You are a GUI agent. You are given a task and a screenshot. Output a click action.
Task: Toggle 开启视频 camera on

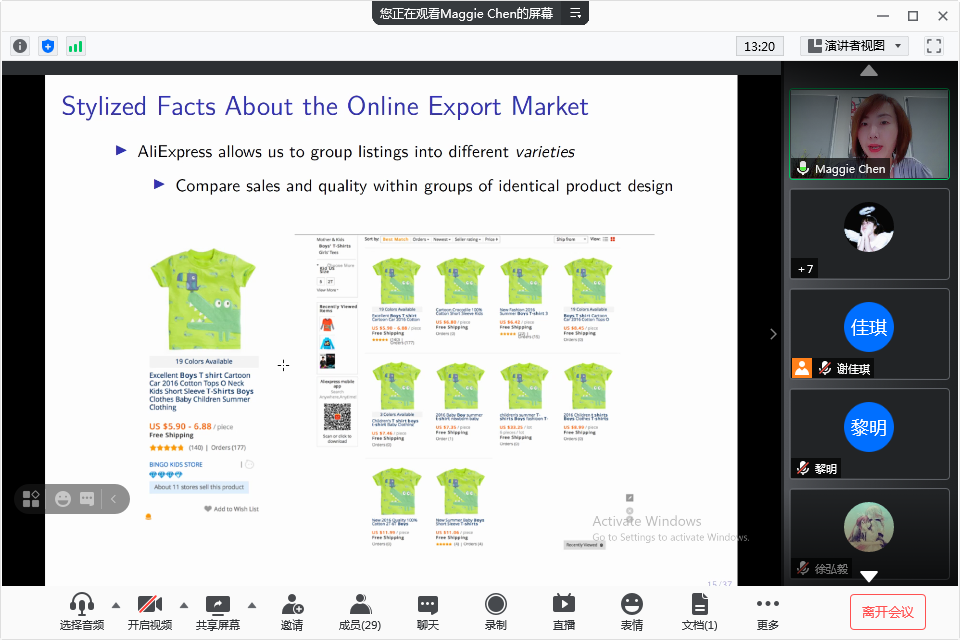[x=149, y=612]
